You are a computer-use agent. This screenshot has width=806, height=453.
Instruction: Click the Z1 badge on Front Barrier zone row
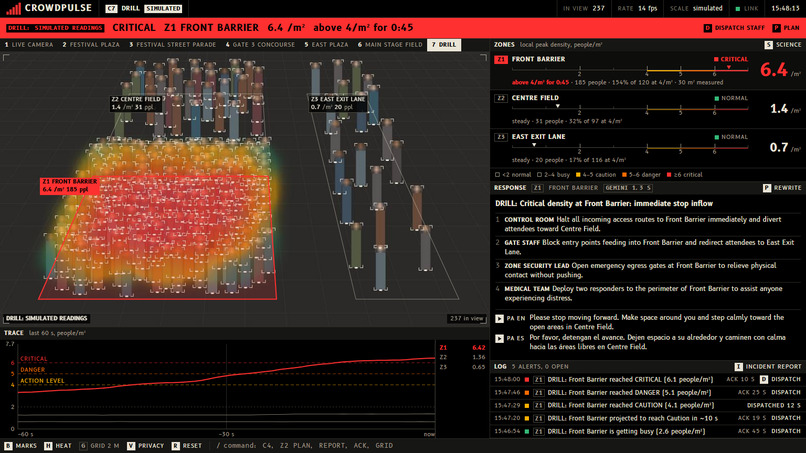(501, 60)
